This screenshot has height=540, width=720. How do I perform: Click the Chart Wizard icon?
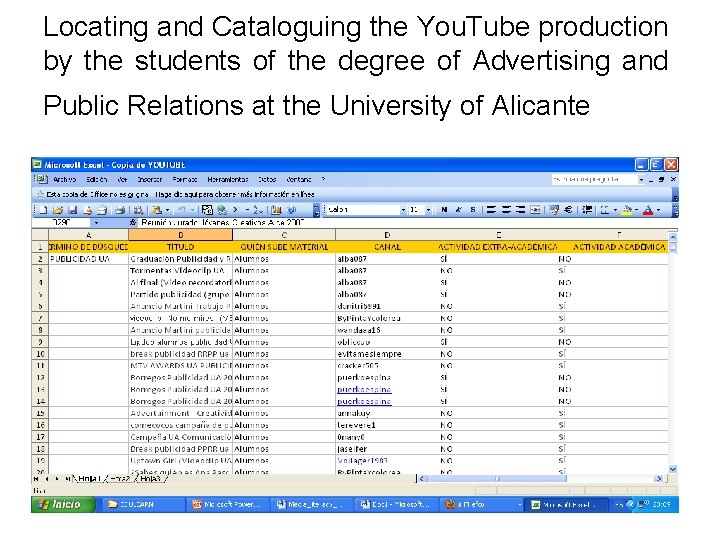tap(276, 210)
